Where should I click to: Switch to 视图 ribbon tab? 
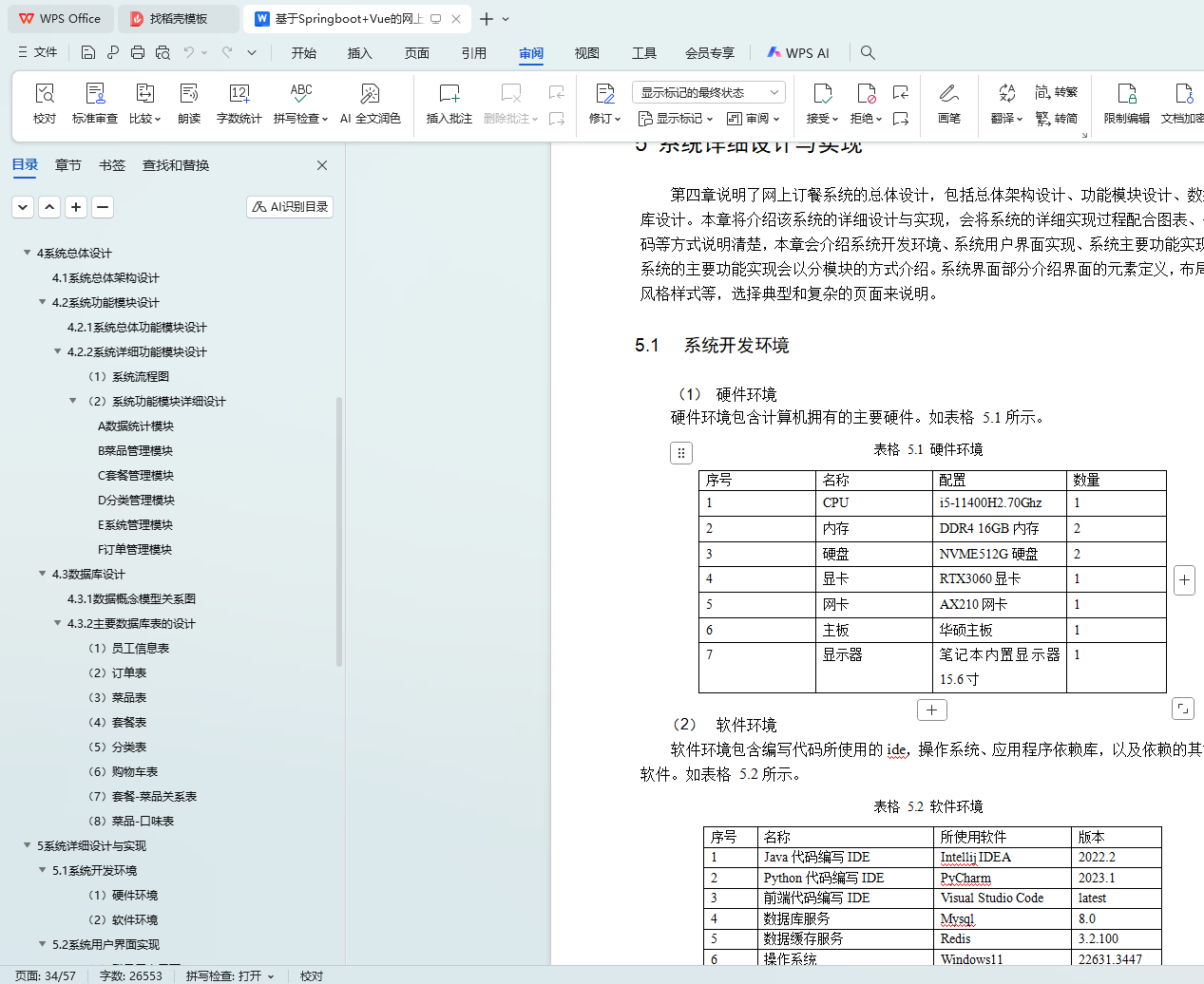(587, 53)
